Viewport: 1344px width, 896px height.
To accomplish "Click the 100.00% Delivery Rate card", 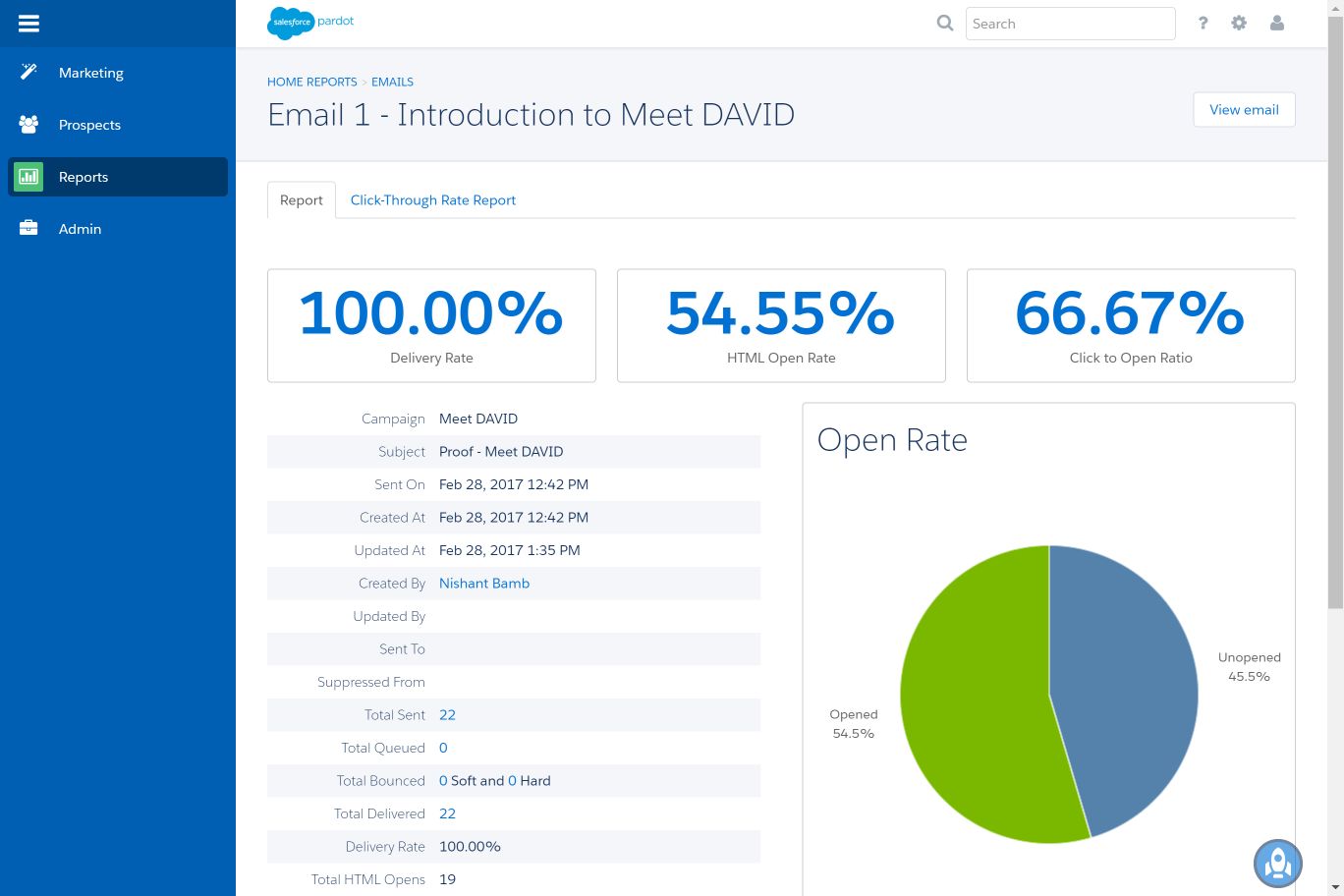I will (x=431, y=325).
